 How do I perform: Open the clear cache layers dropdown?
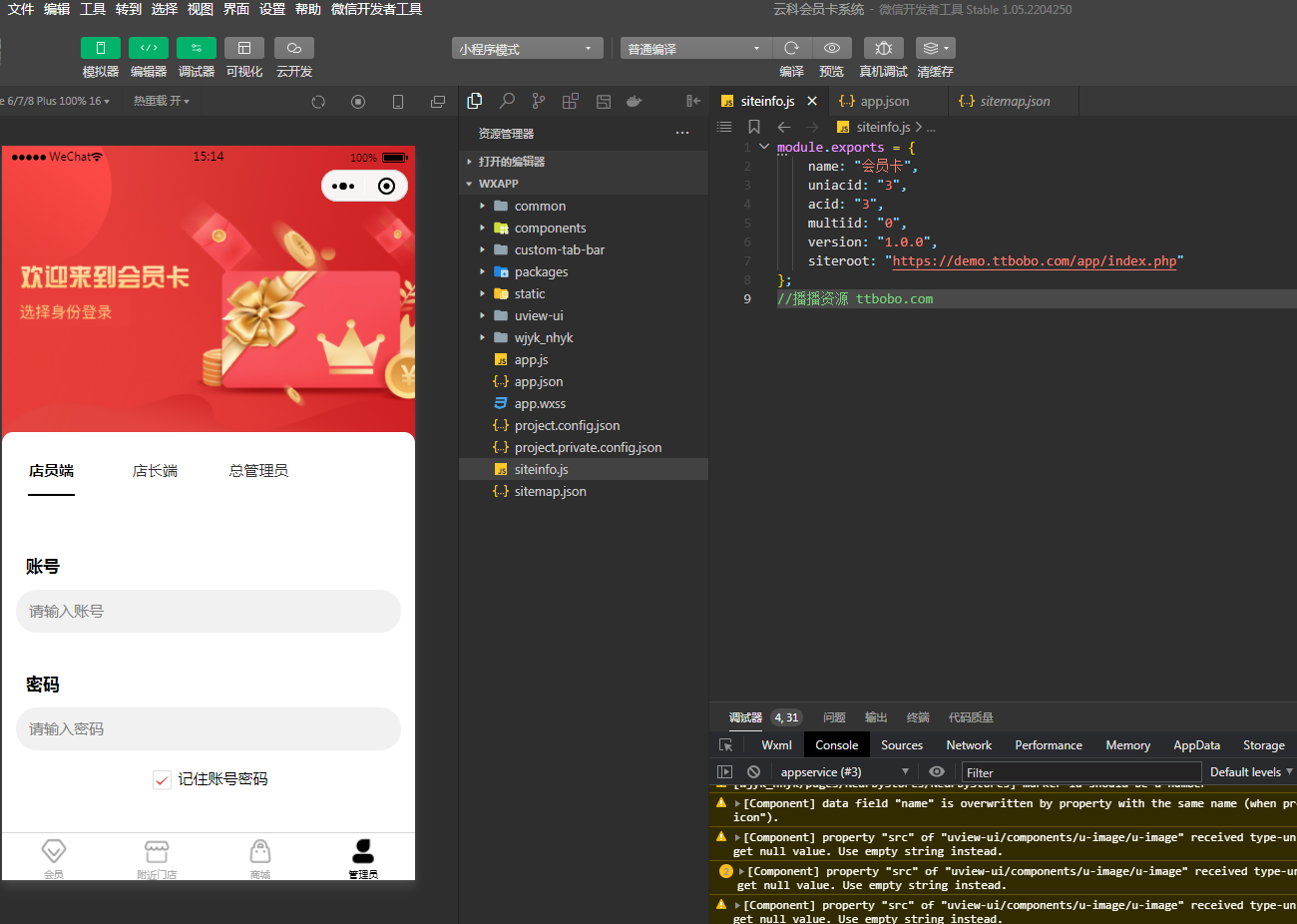point(936,48)
